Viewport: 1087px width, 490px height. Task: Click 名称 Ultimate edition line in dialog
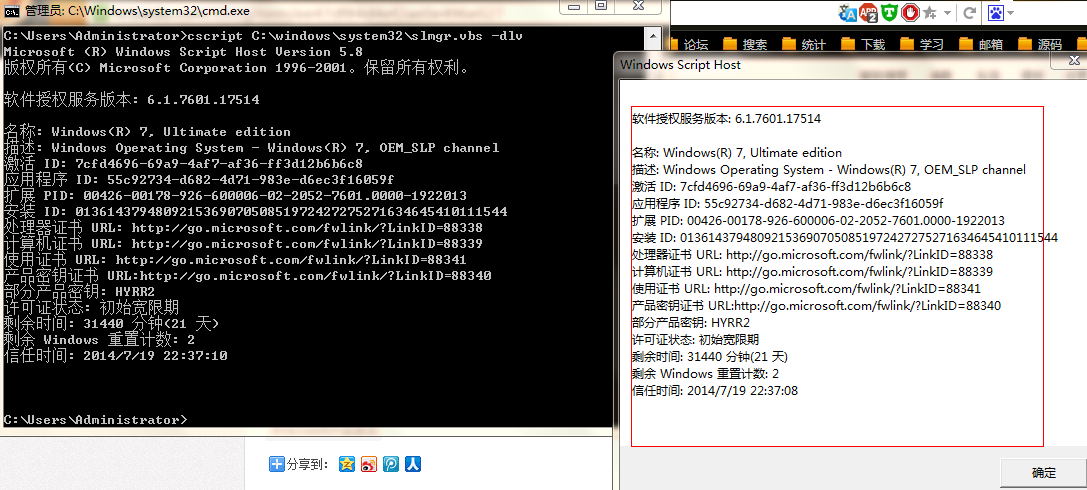[737, 152]
